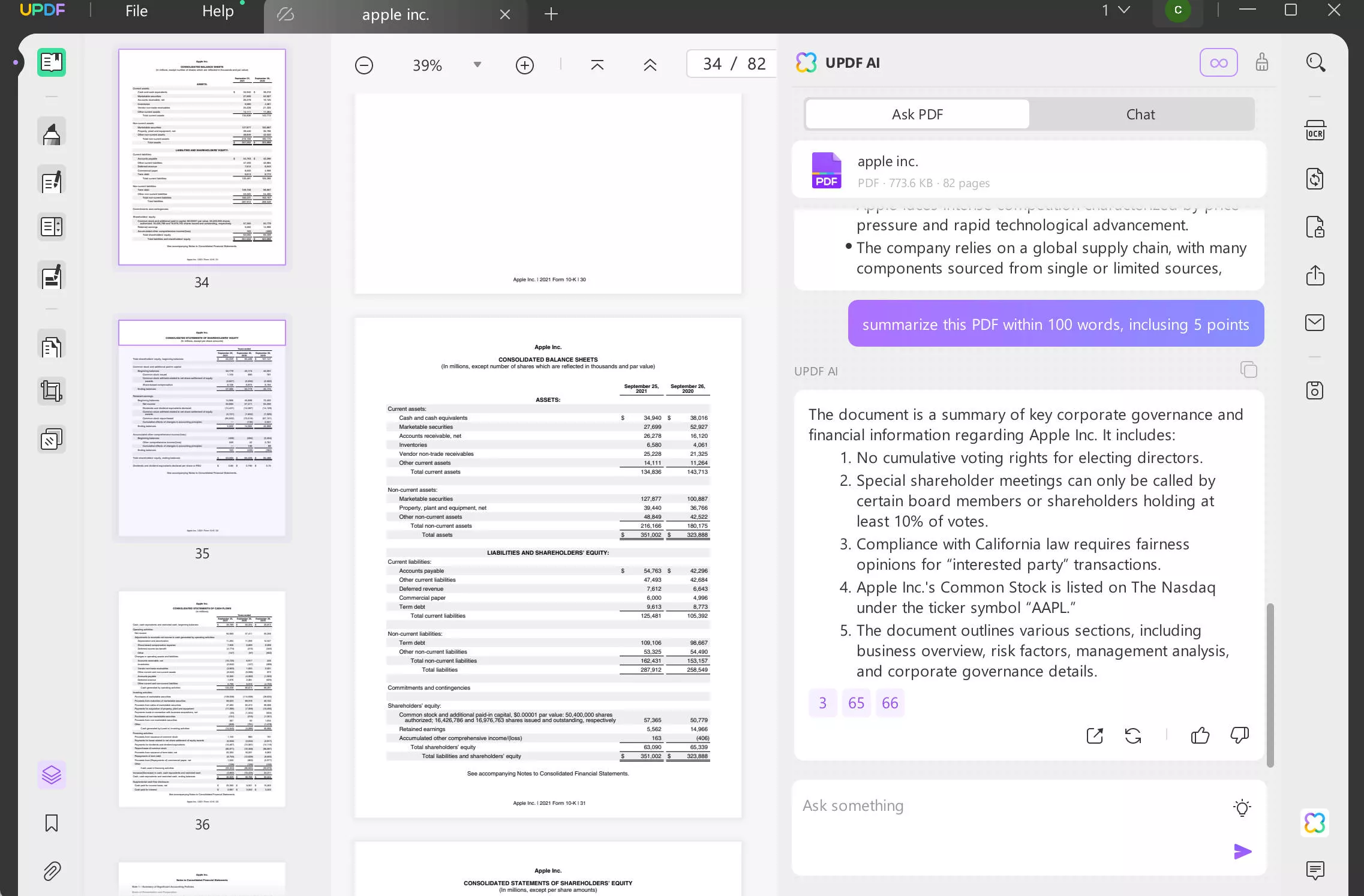Open the window count dropdown showing 1

pos(1116,10)
